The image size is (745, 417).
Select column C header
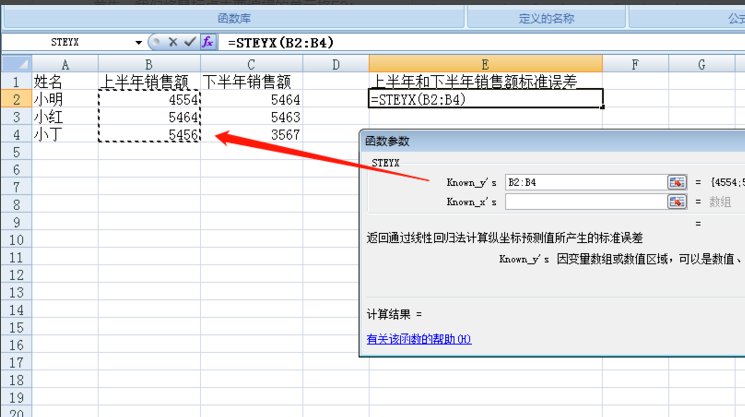pos(251,65)
